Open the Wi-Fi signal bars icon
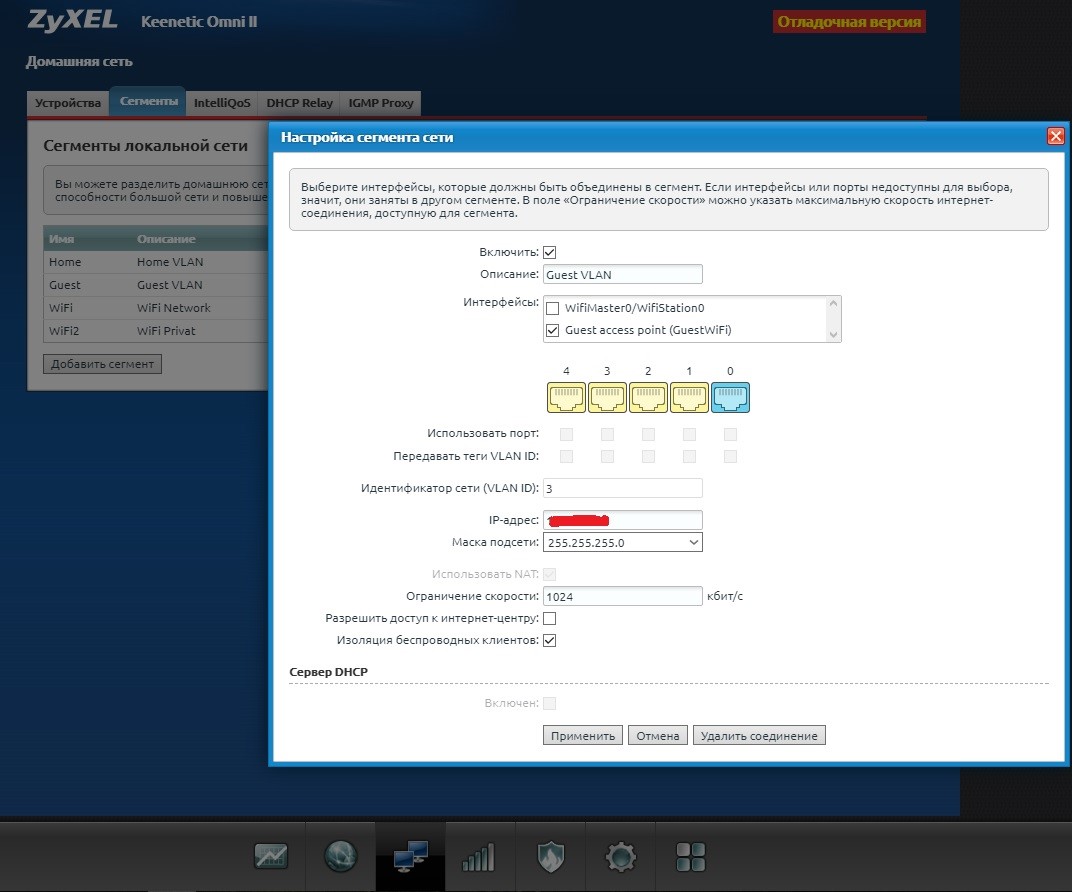 point(479,856)
